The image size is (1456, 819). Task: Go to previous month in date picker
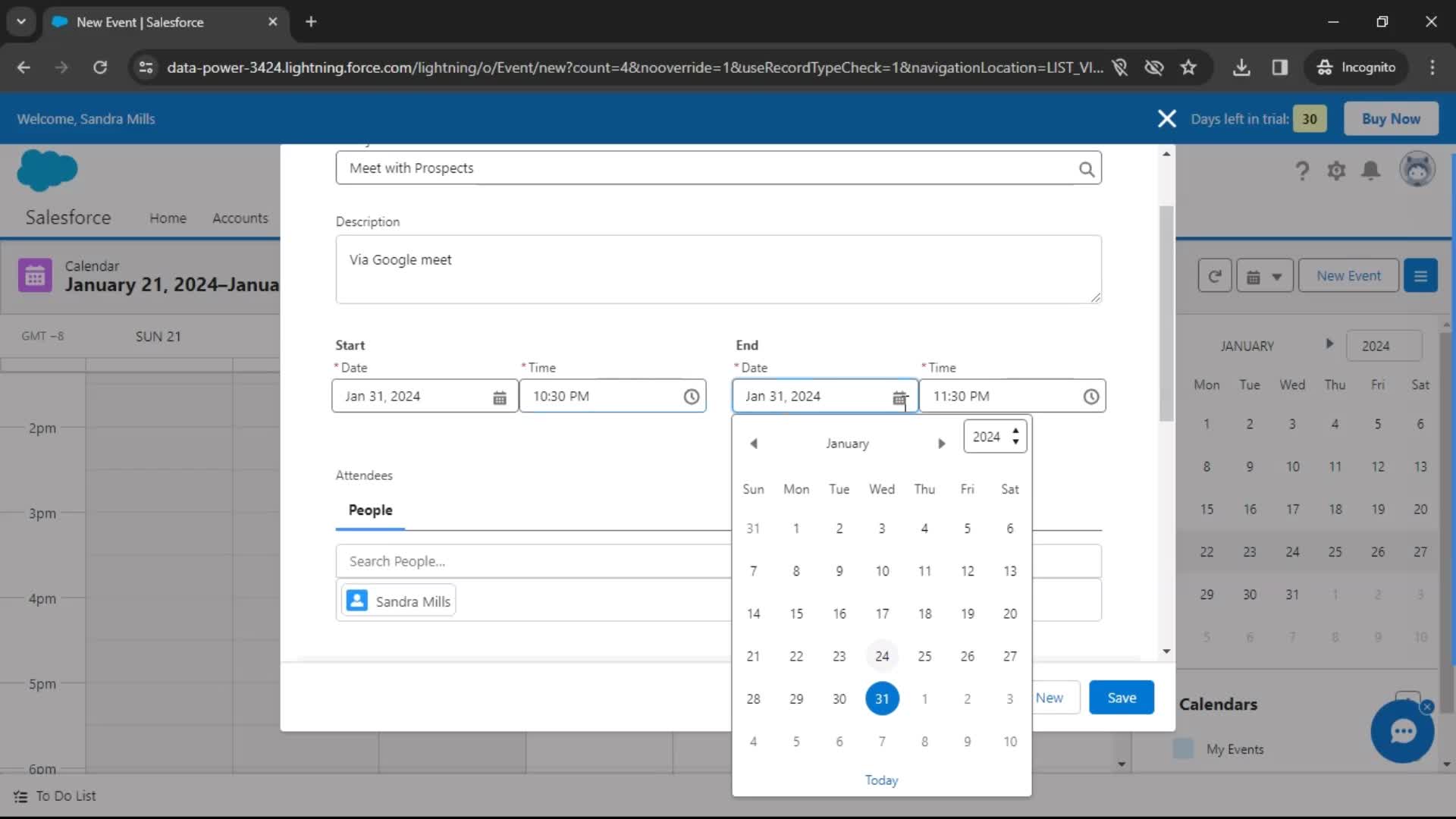754,444
